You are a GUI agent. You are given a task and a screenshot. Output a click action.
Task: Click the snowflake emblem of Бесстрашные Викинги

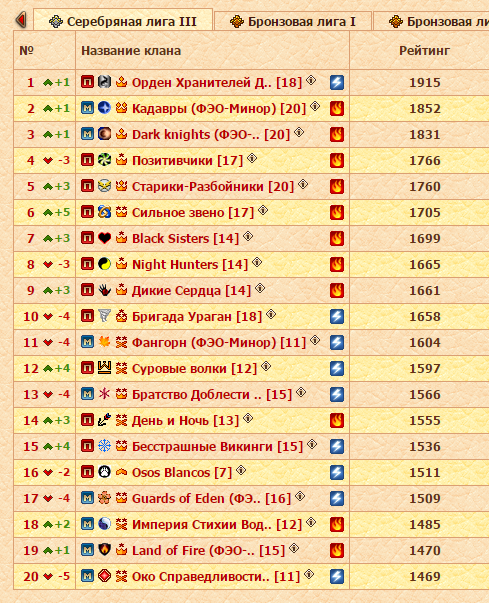[x=104, y=446]
